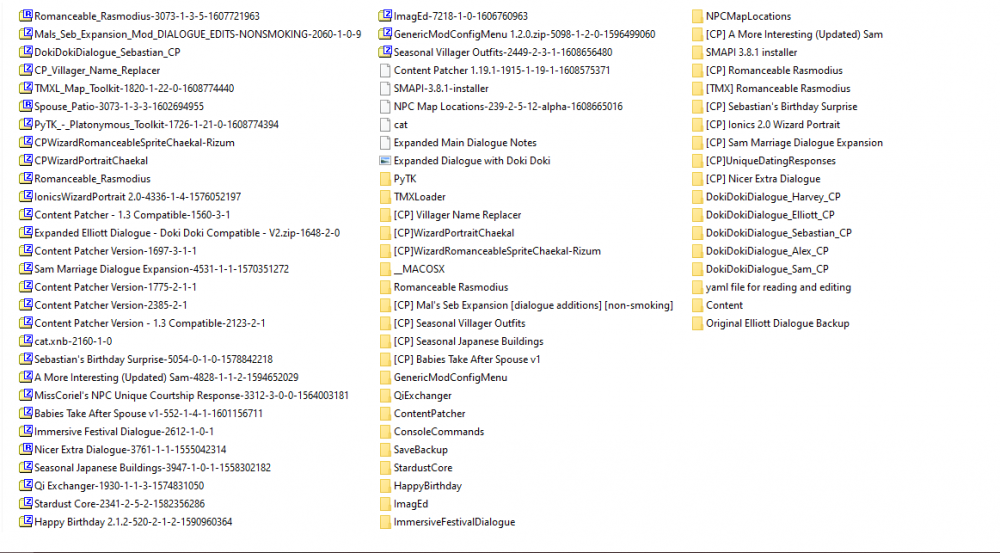Select the [CP] Seasonal Japanese Buildings folder
Screen dimensions: 1000x553
pyautogui.click(x=469, y=341)
